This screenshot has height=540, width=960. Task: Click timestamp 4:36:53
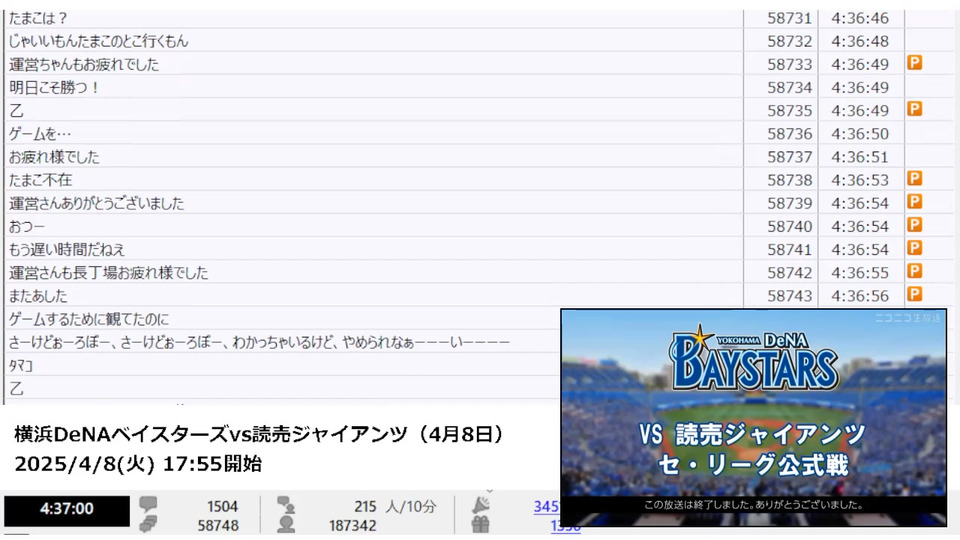click(860, 180)
